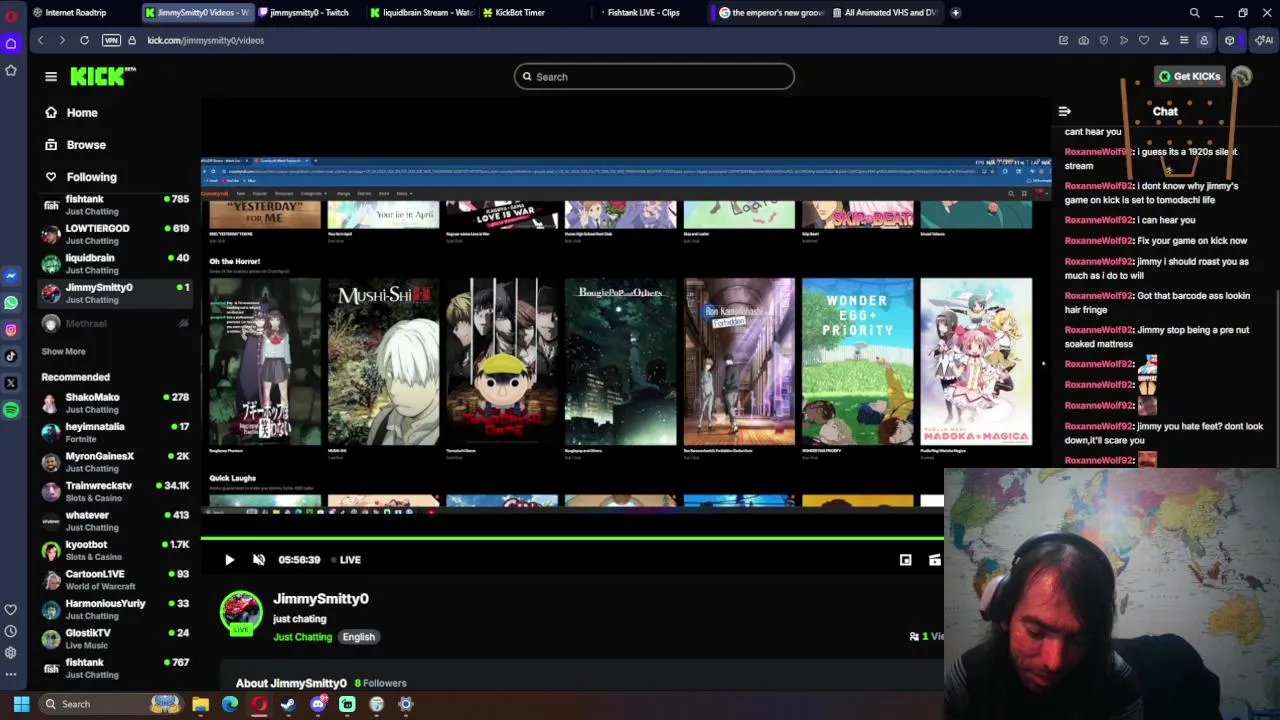
Task: Open liquidbrain followed channel
Action: (115, 264)
